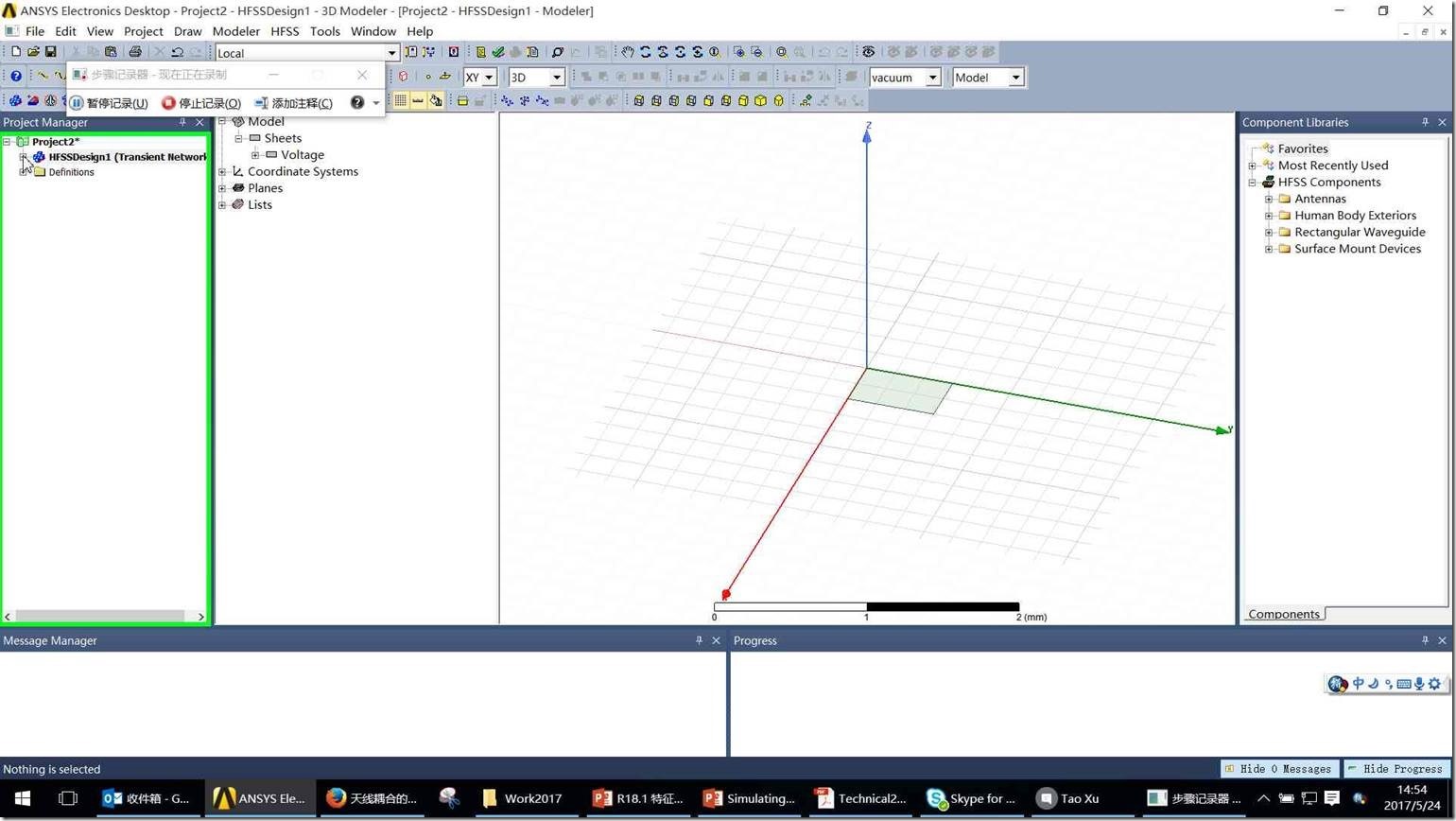Screen dimensions: 1456x821
Task: Toggle the grid display icon
Action: click(x=400, y=100)
